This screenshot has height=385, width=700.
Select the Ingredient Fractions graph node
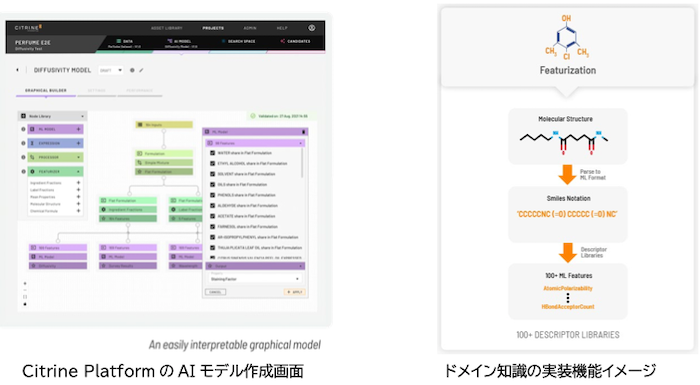click(x=129, y=209)
